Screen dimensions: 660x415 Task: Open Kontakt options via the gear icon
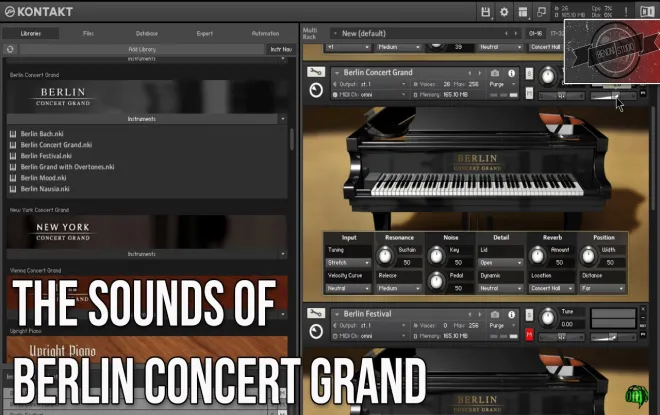pyautogui.click(x=504, y=12)
